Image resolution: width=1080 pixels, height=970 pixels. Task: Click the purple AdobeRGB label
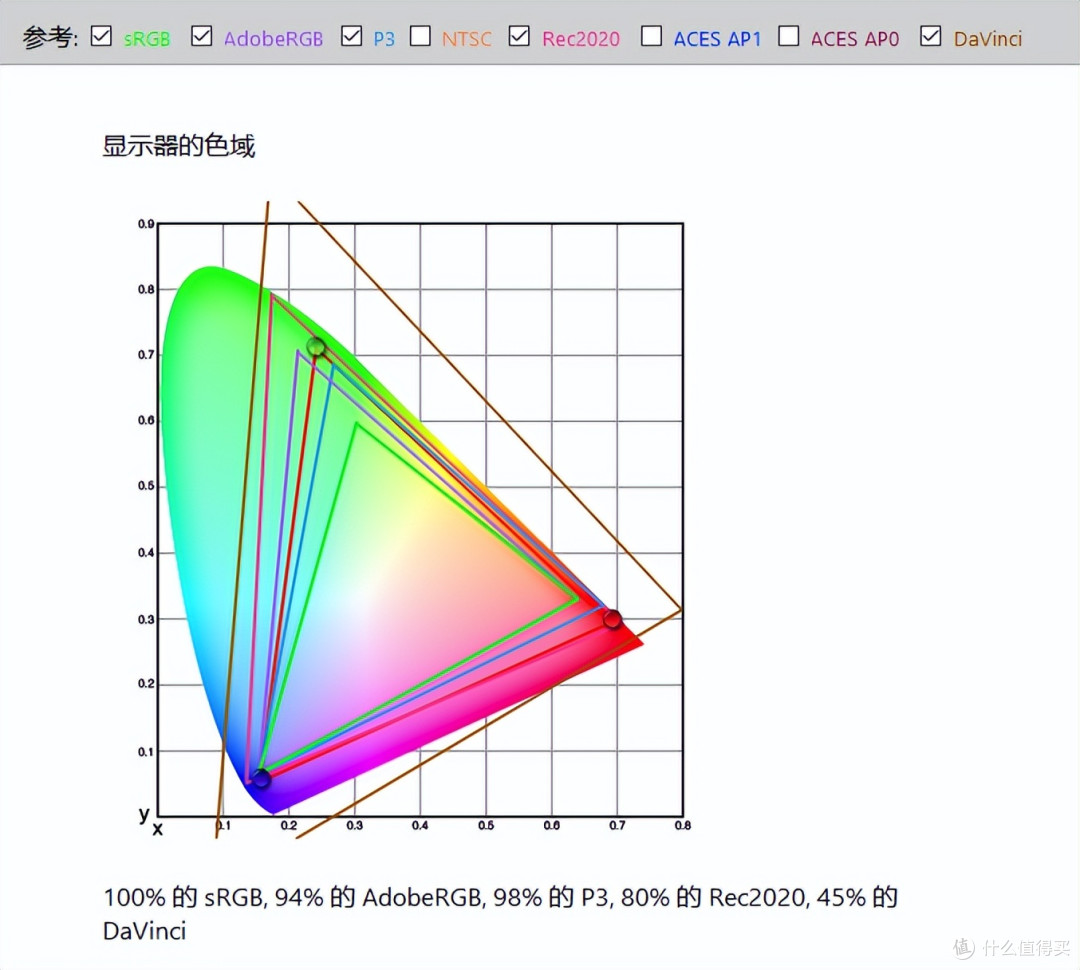273,39
